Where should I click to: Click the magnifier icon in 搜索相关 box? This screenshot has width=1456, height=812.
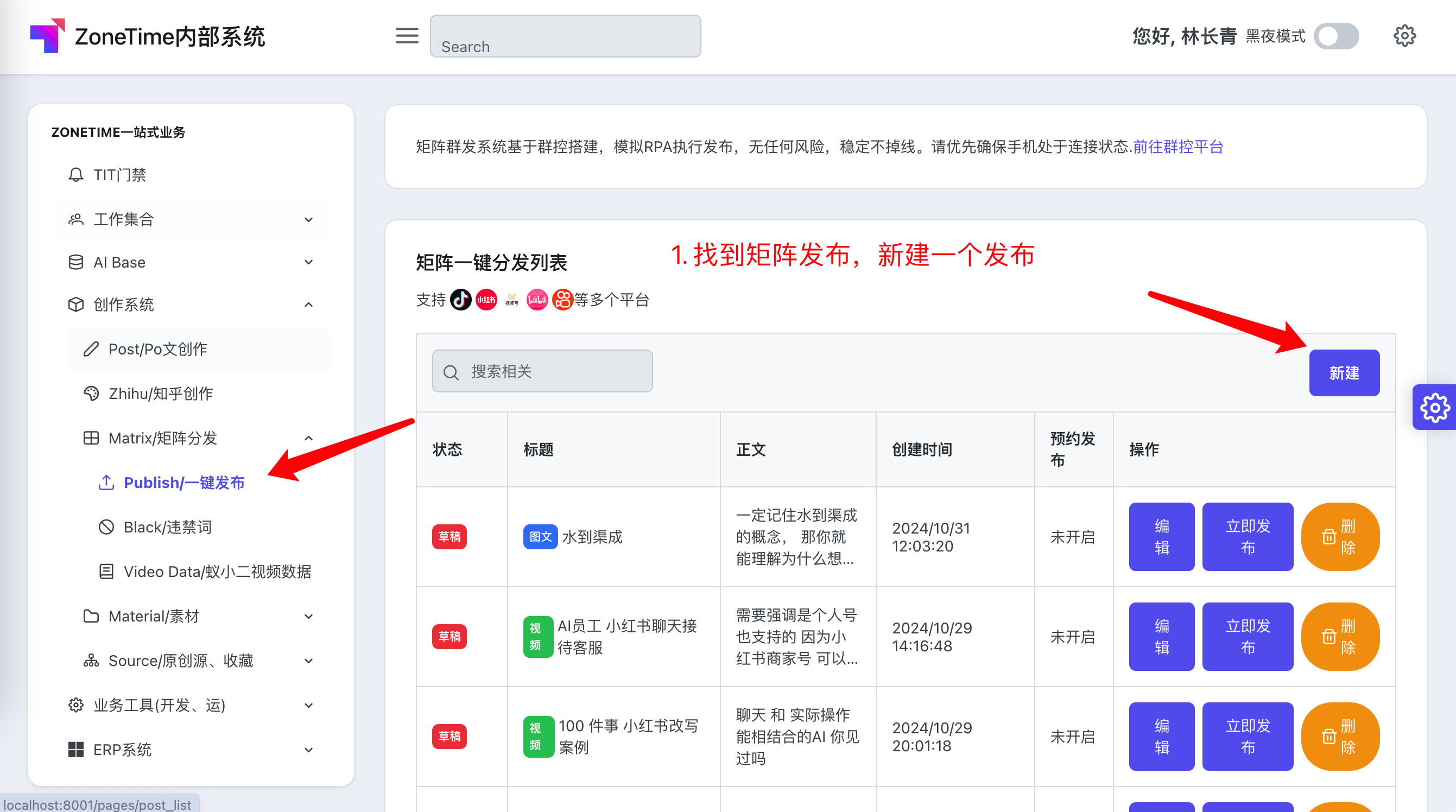point(451,372)
